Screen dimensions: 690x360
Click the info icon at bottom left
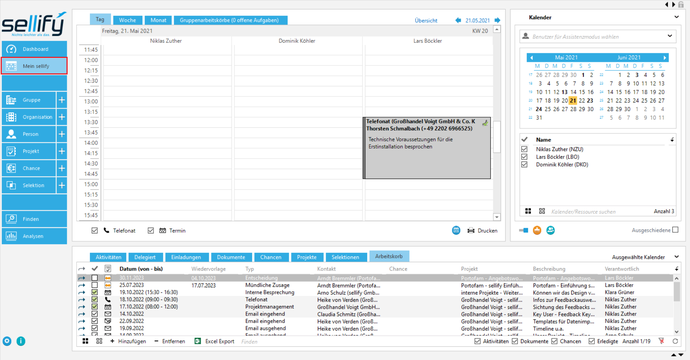point(21,341)
